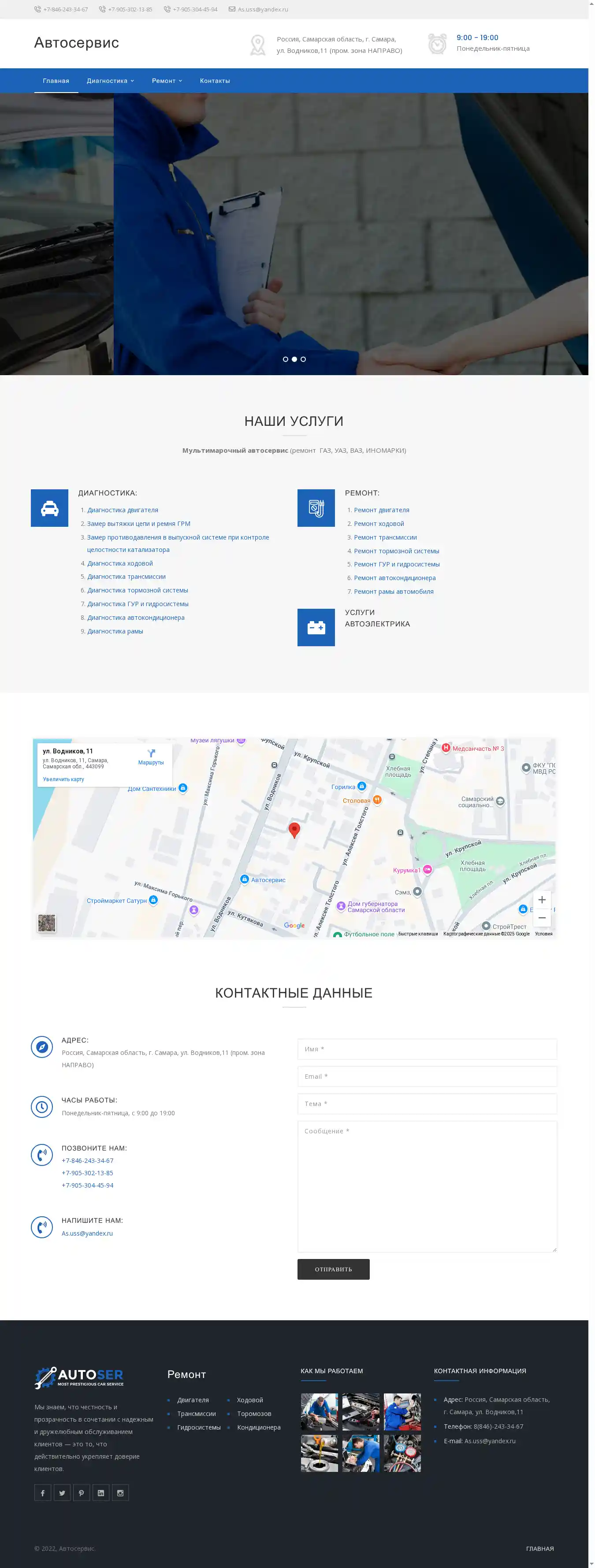595x1568 pixels.
Task: Open the Instagram social icon
Action: tap(120, 1493)
